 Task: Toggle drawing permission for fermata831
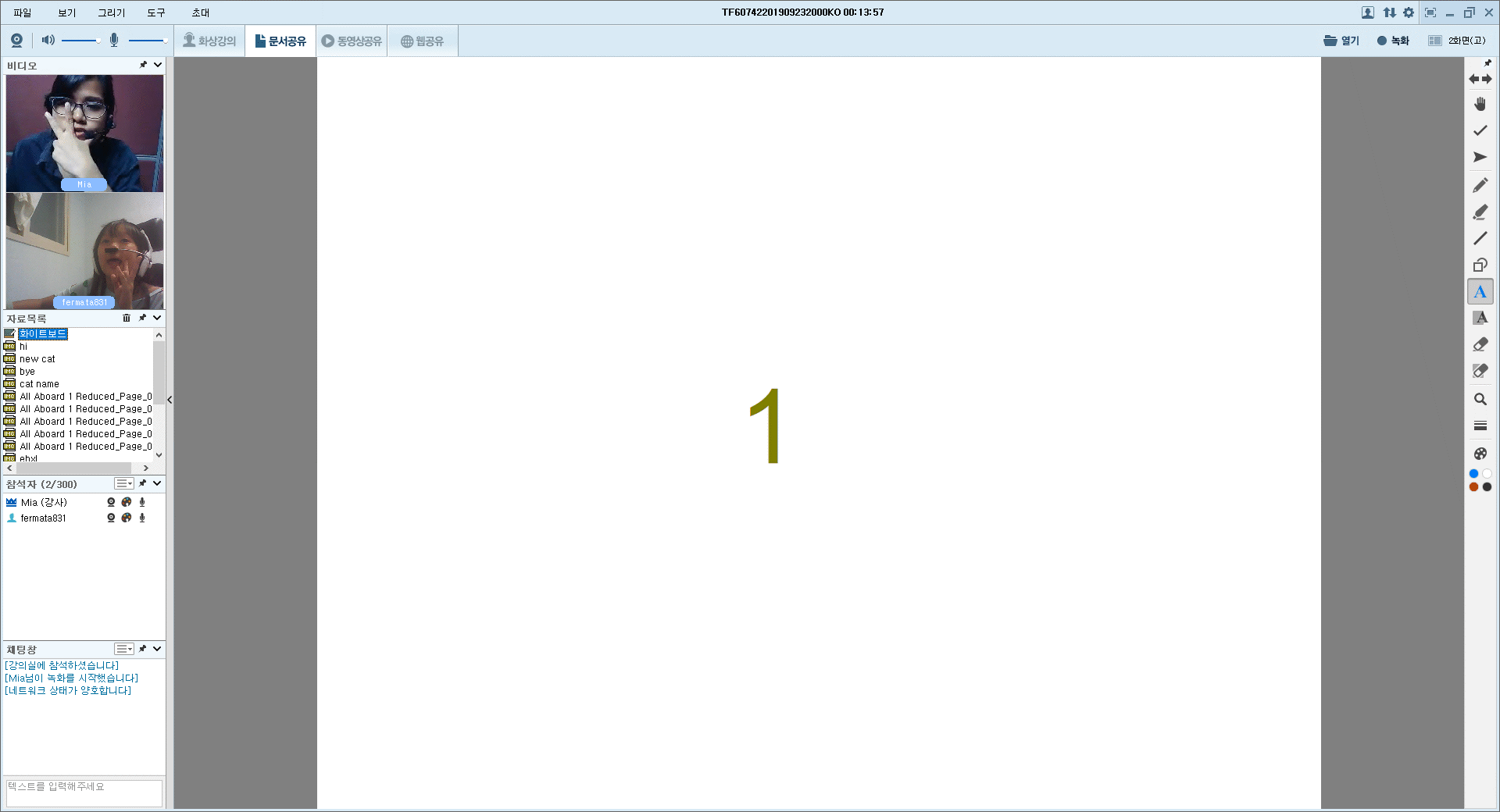tap(127, 518)
